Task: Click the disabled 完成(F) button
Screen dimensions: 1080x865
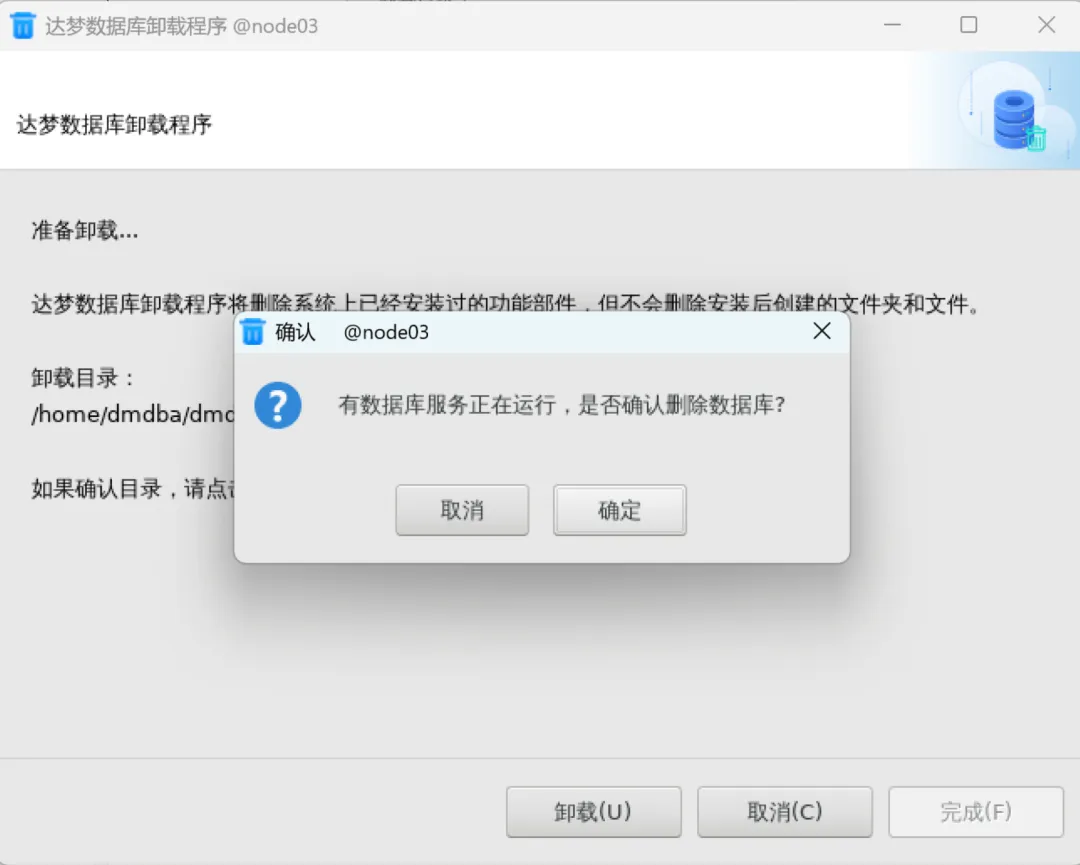Action: point(976,812)
